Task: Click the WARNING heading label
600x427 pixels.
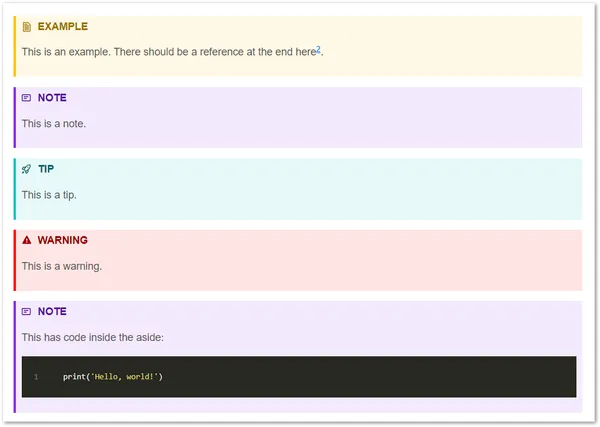Action: [x=62, y=240]
